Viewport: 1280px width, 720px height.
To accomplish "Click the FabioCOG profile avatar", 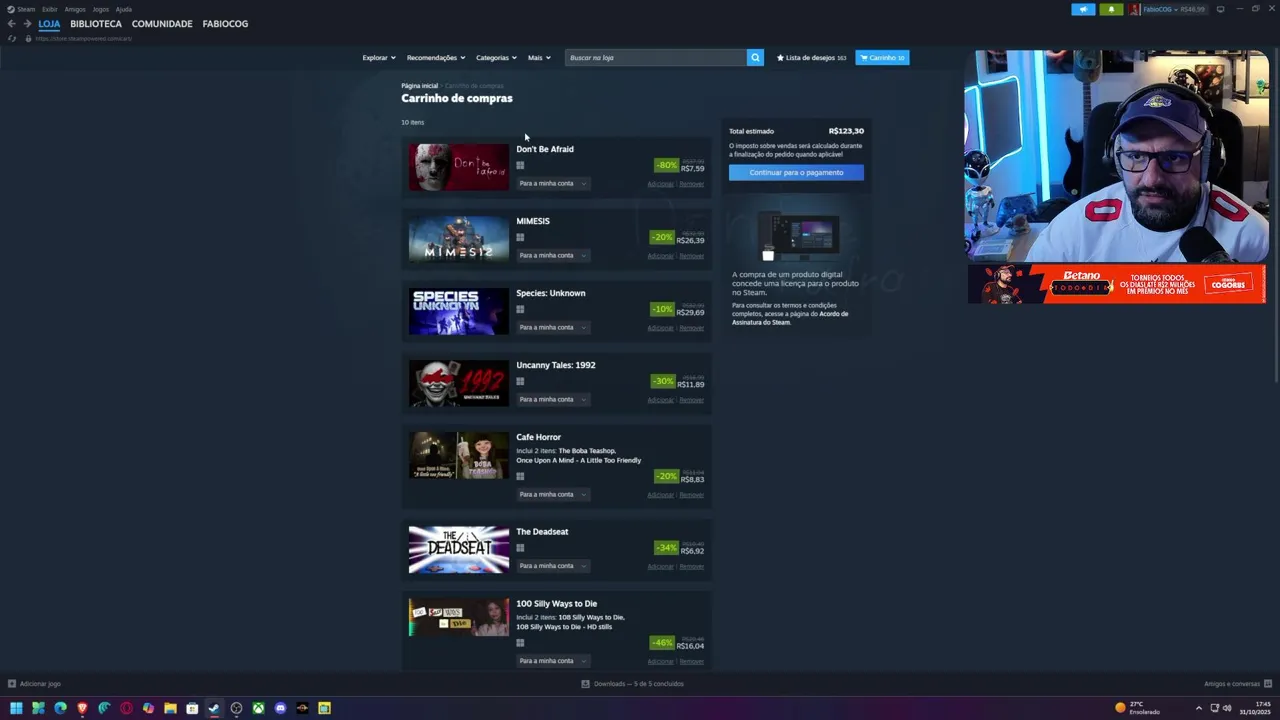I will [1135, 9].
